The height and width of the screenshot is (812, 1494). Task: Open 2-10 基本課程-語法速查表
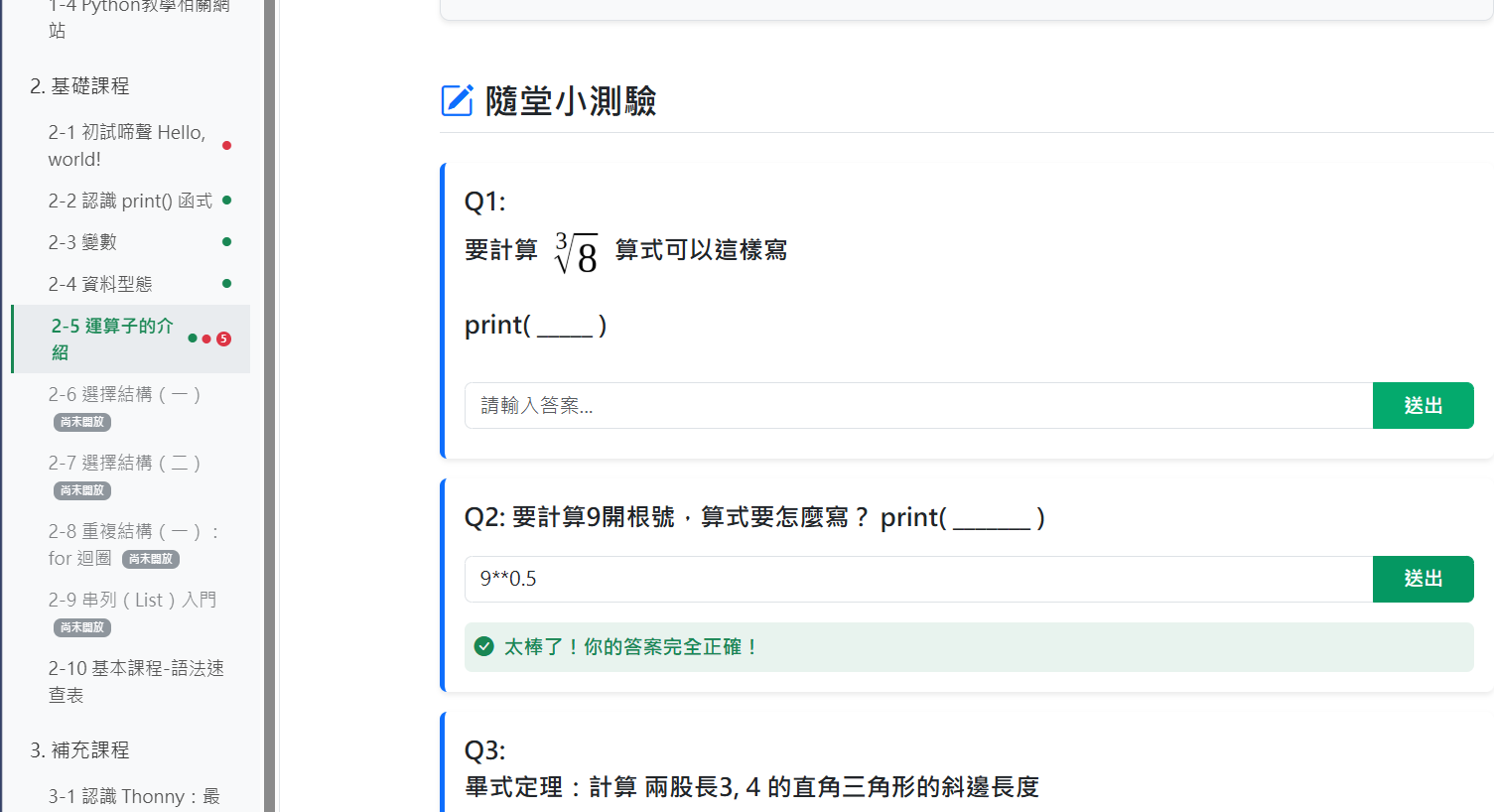[136, 681]
